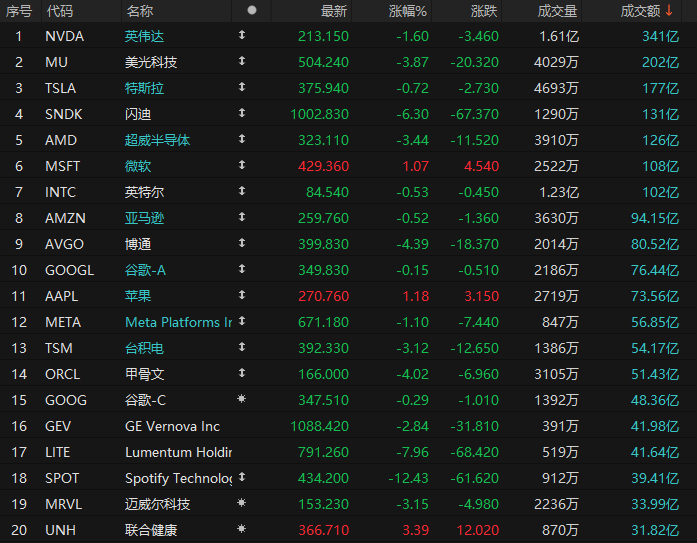Click MSFT latest price 429.360

click(323, 166)
